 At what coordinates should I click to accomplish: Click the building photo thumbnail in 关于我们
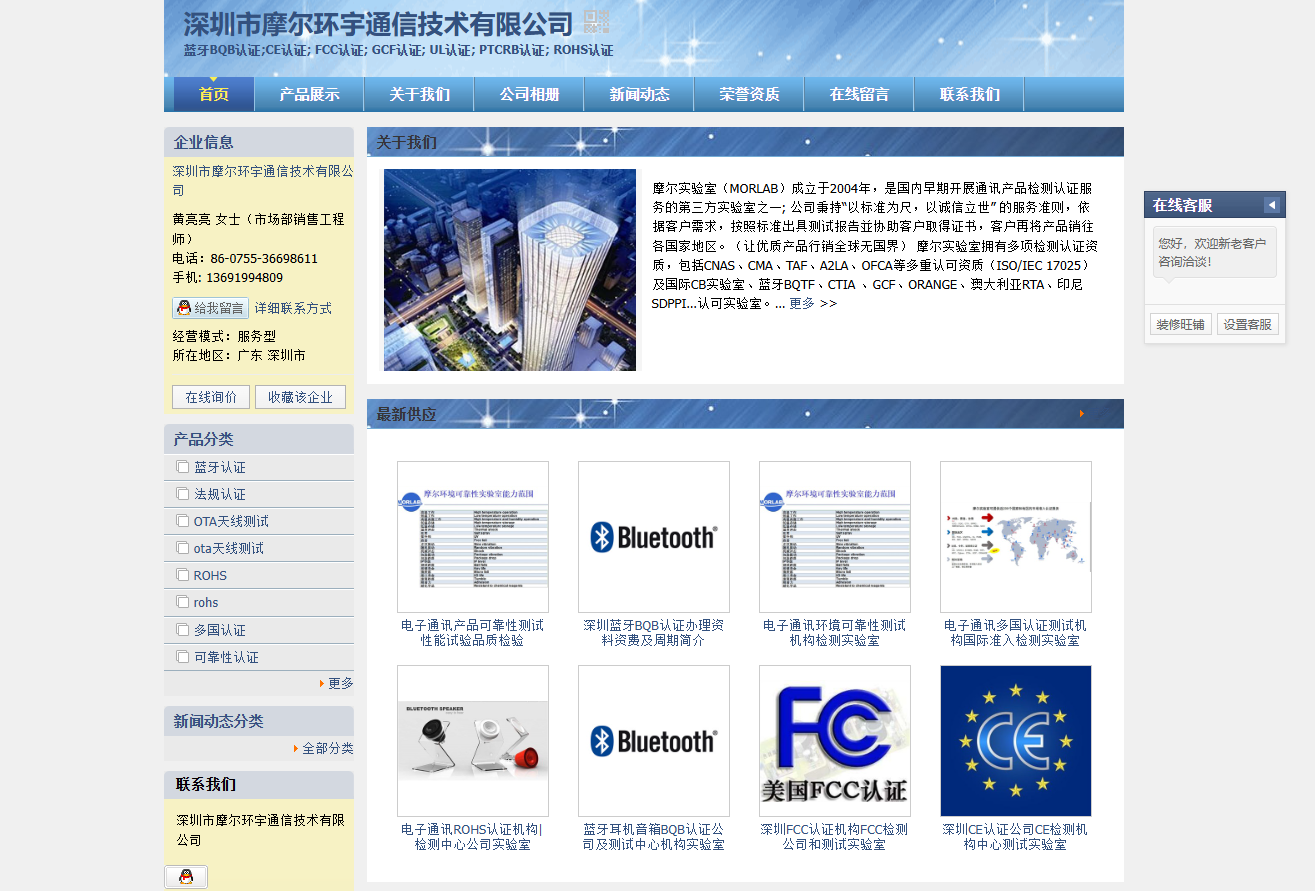coord(510,270)
